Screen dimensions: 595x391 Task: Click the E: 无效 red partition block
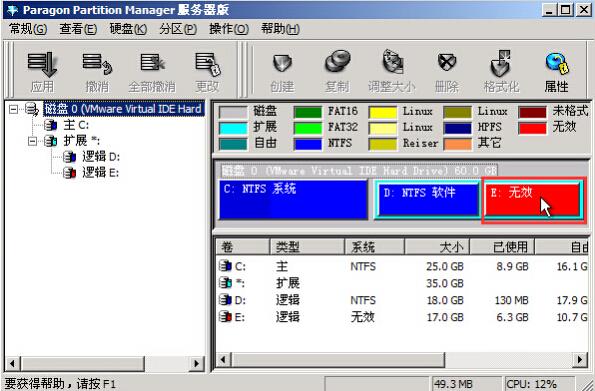pyautogui.click(x=533, y=200)
